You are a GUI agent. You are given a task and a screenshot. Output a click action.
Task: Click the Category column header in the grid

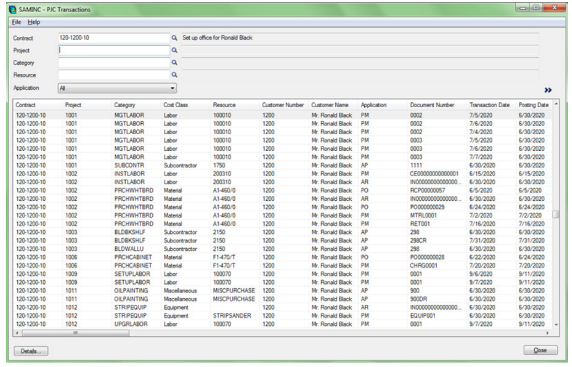pos(137,105)
